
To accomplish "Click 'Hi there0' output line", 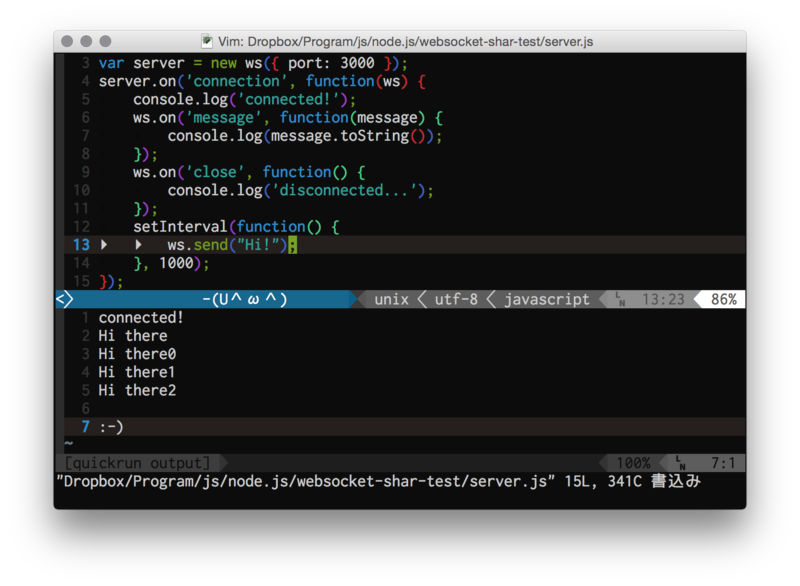I will point(137,354).
